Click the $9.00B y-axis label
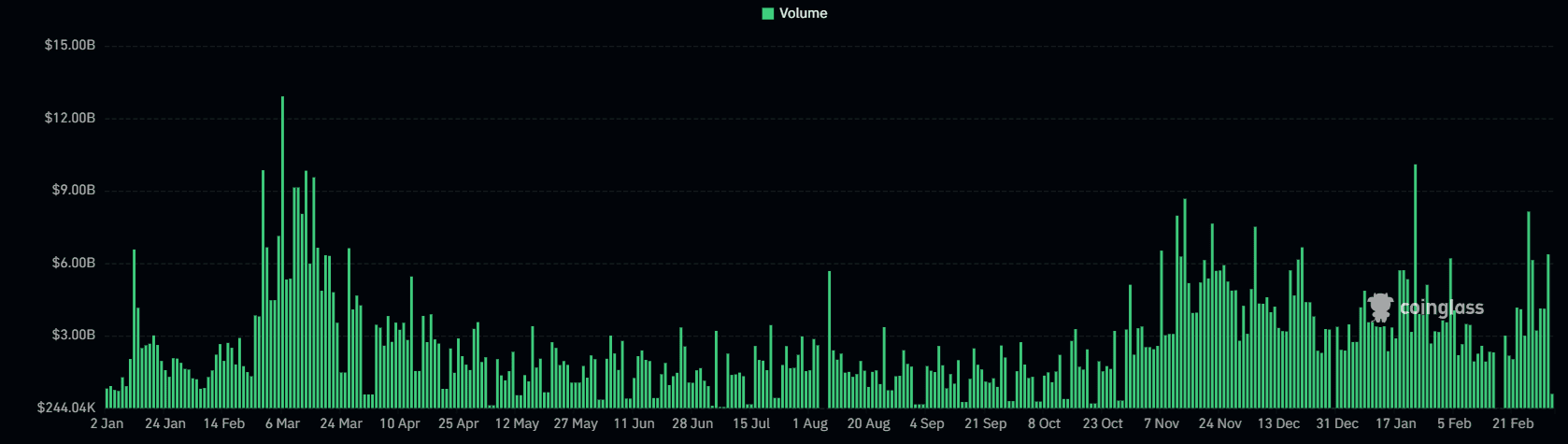 pos(73,190)
